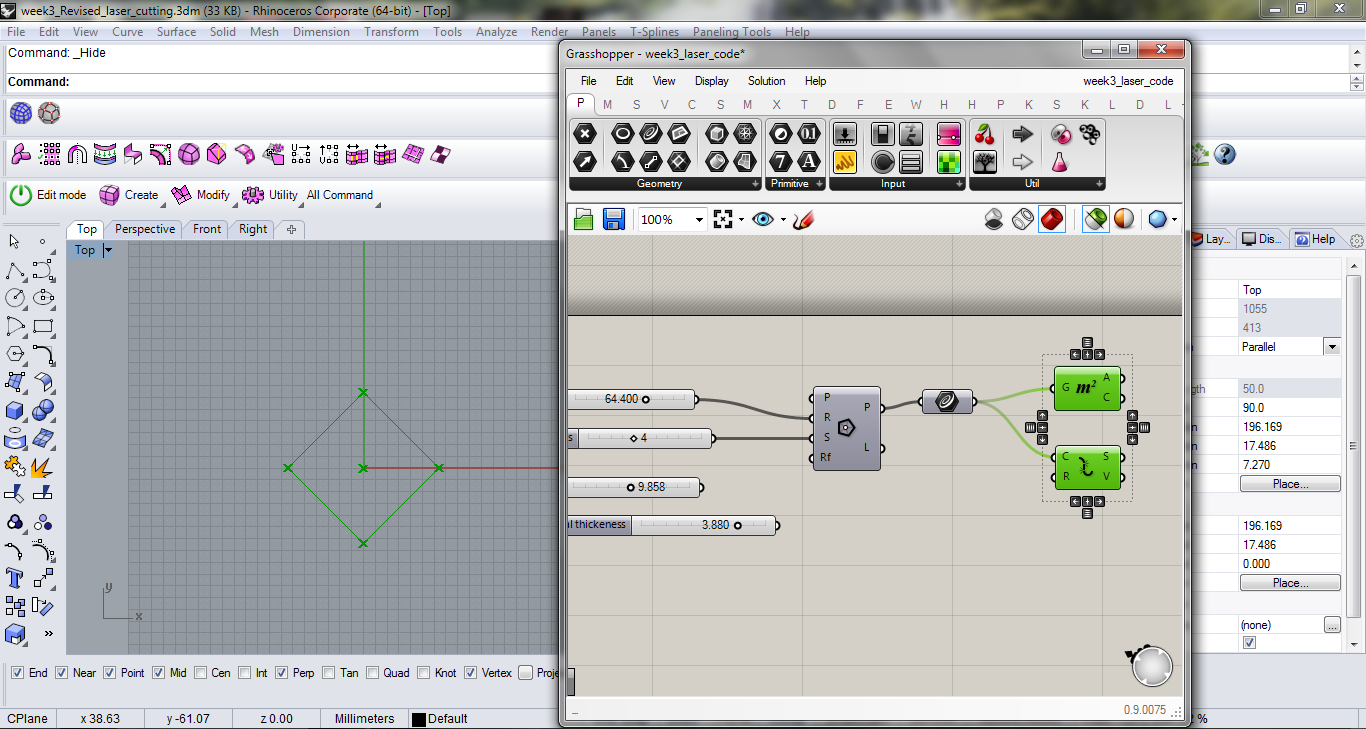Click the Modify T-Splines button
This screenshot has width=1366, height=729.
click(x=201, y=195)
